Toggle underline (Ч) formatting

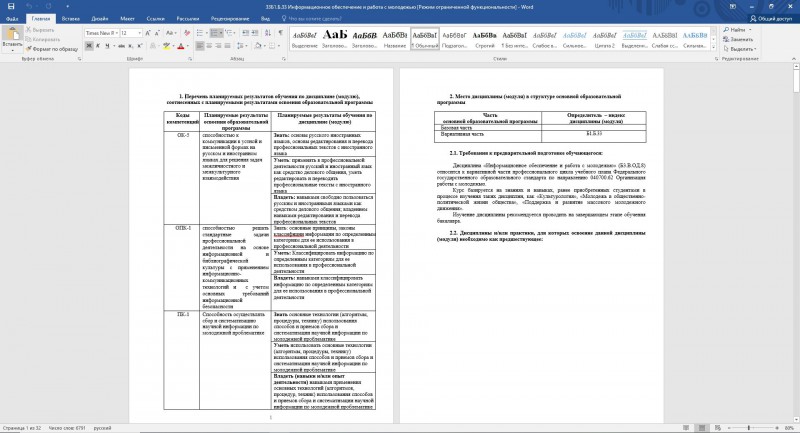(107, 46)
